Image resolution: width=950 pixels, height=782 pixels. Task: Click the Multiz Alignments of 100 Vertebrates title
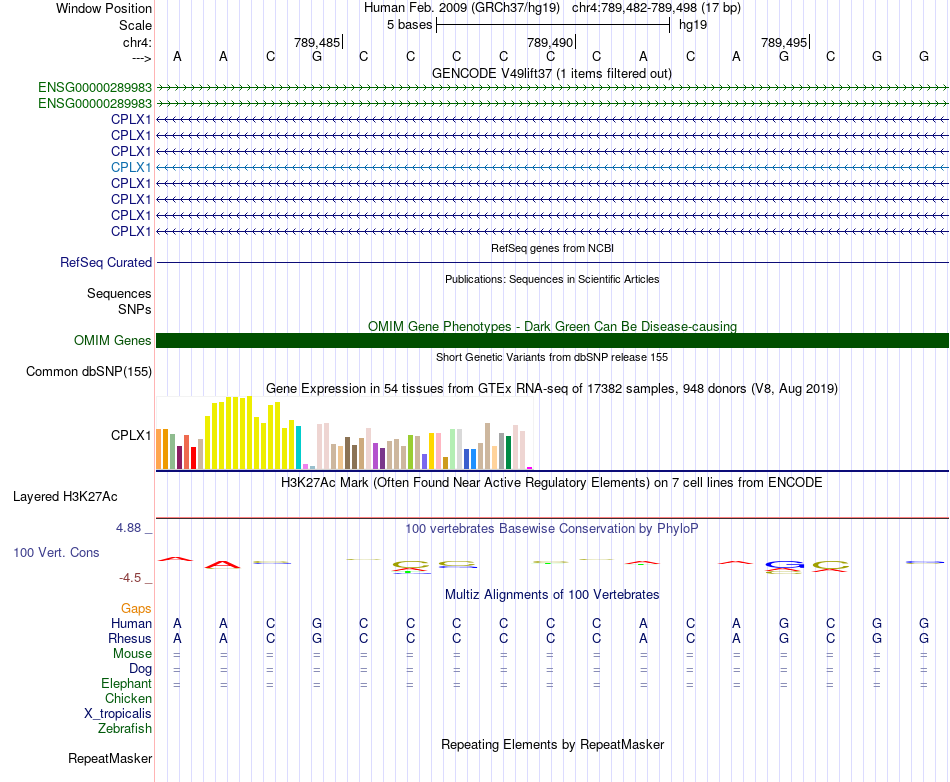(552, 594)
